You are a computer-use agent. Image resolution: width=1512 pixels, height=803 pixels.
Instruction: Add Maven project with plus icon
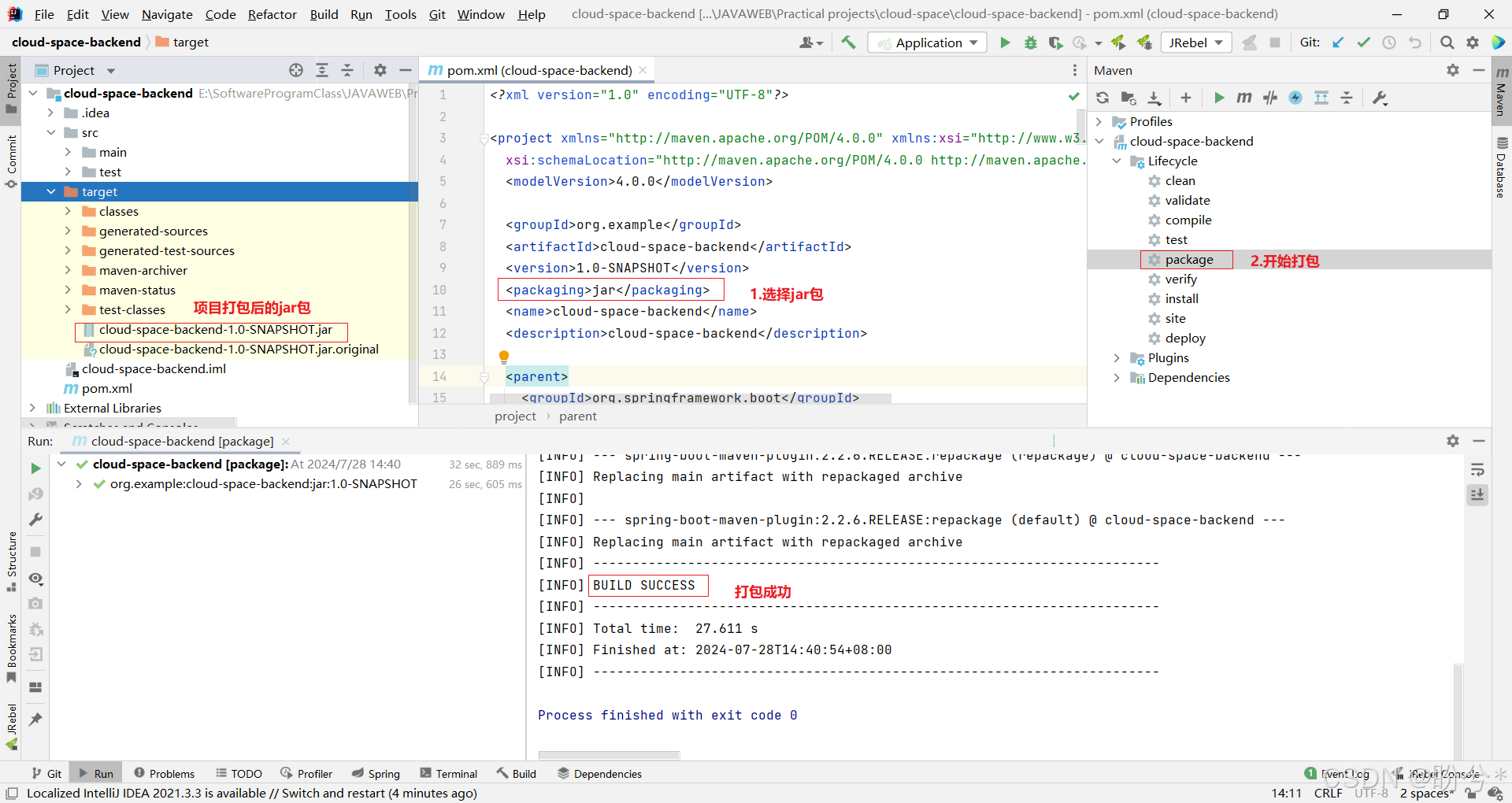click(x=1186, y=98)
